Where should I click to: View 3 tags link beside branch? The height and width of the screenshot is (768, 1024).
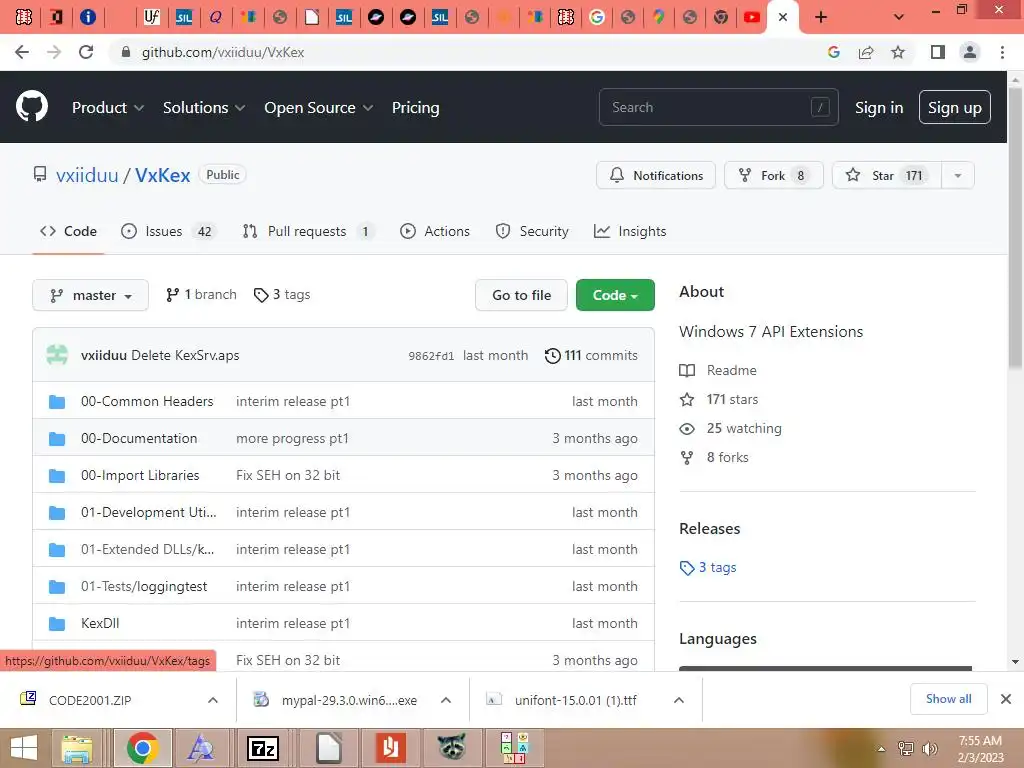(282, 295)
